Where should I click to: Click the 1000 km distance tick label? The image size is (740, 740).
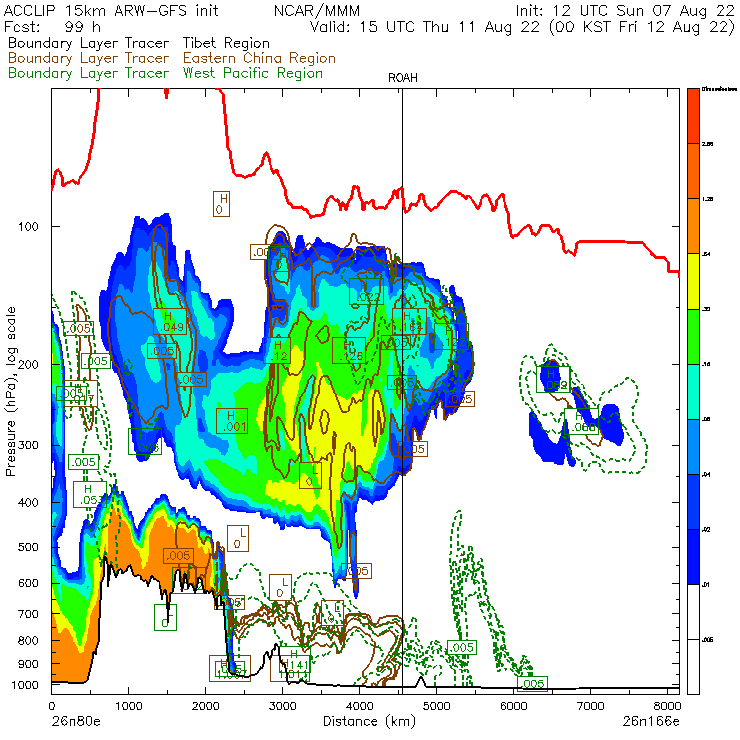coord(128,706)
